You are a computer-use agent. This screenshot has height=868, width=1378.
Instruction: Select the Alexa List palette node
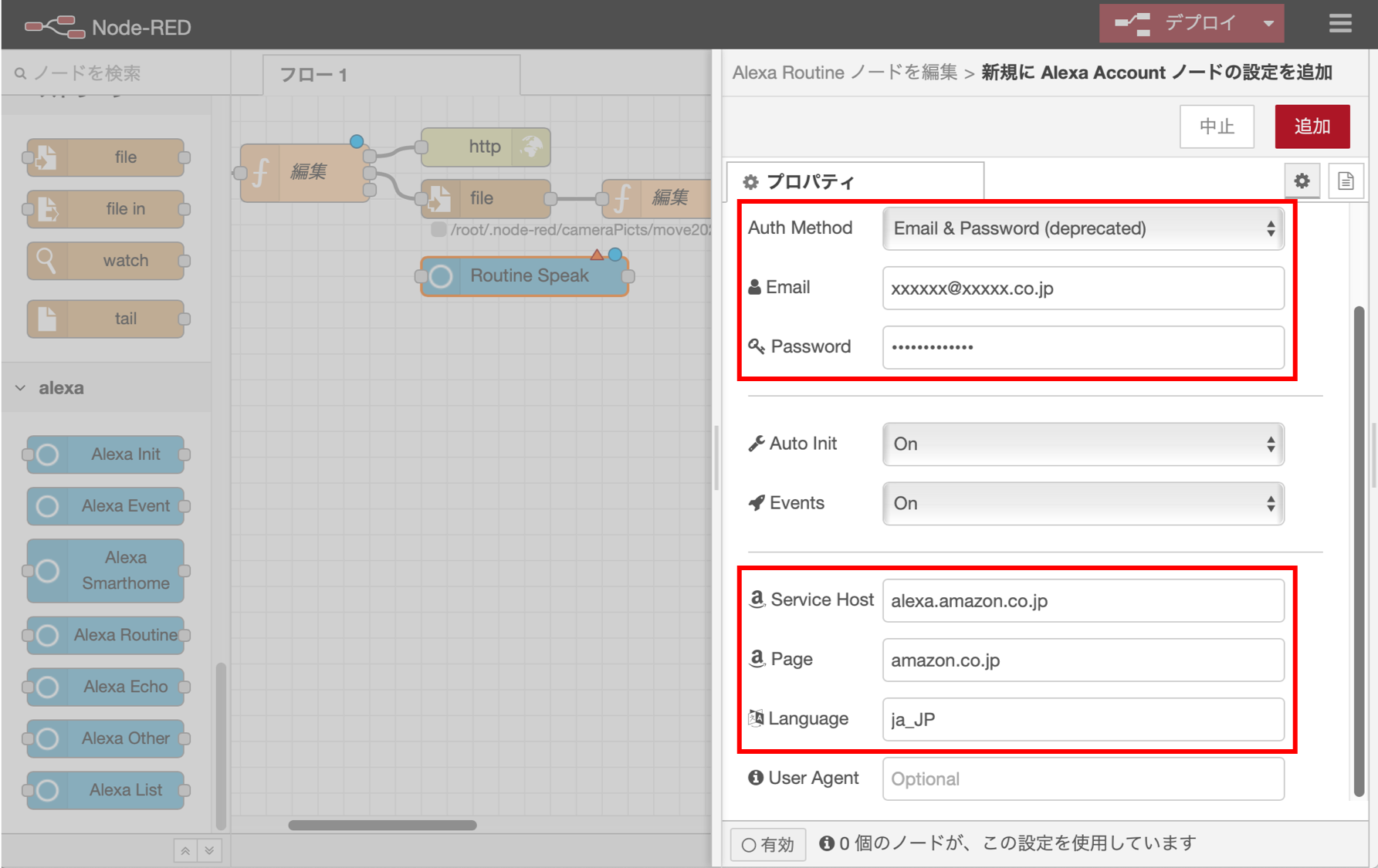(107, 790)
